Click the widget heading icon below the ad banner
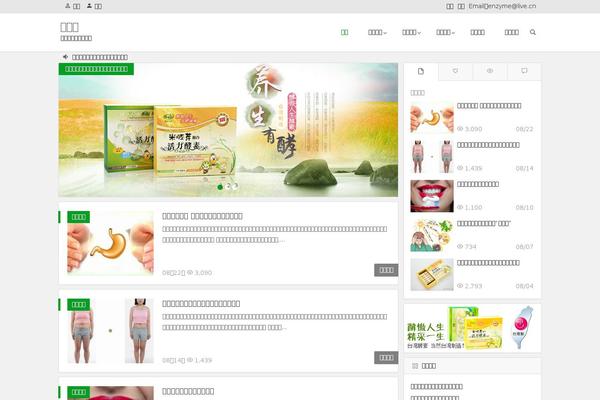Image resolution: width=600 pixels, height=400 pixels. tap(415, 366)
